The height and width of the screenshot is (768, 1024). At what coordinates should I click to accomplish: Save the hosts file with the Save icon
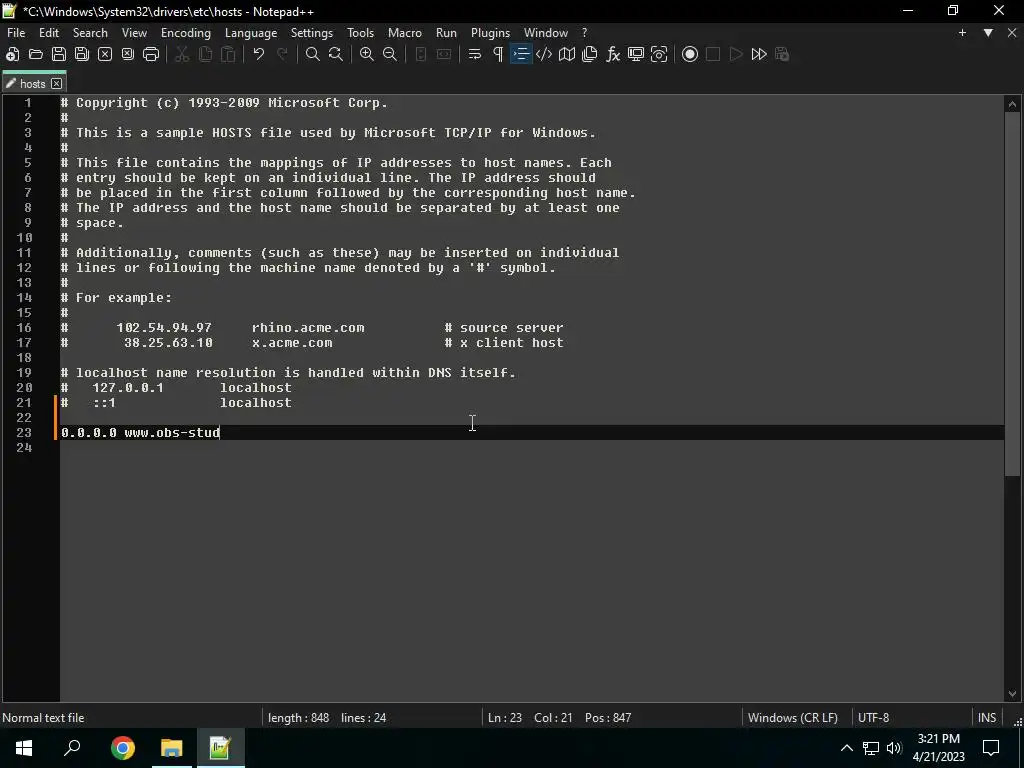coord(59,54)
